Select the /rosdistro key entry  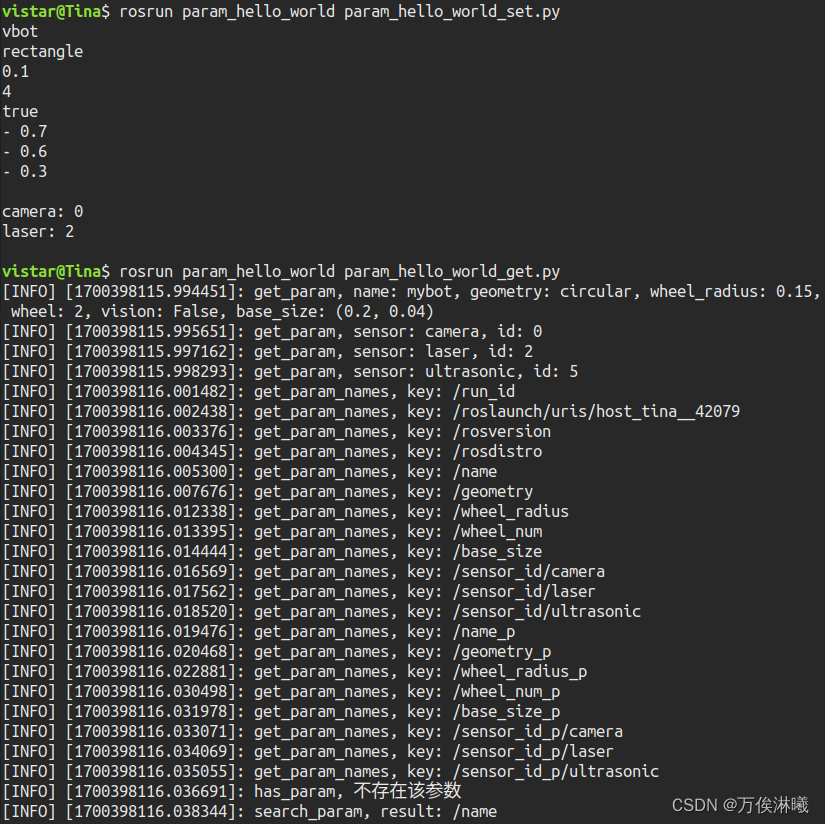pos(497,452)
